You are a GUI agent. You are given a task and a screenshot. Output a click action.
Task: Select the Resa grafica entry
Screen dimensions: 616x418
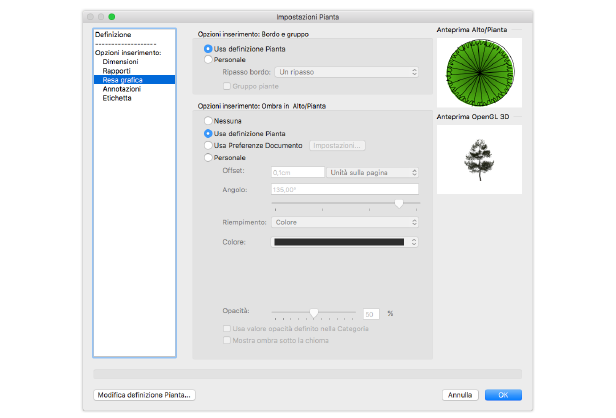(134, 80)
